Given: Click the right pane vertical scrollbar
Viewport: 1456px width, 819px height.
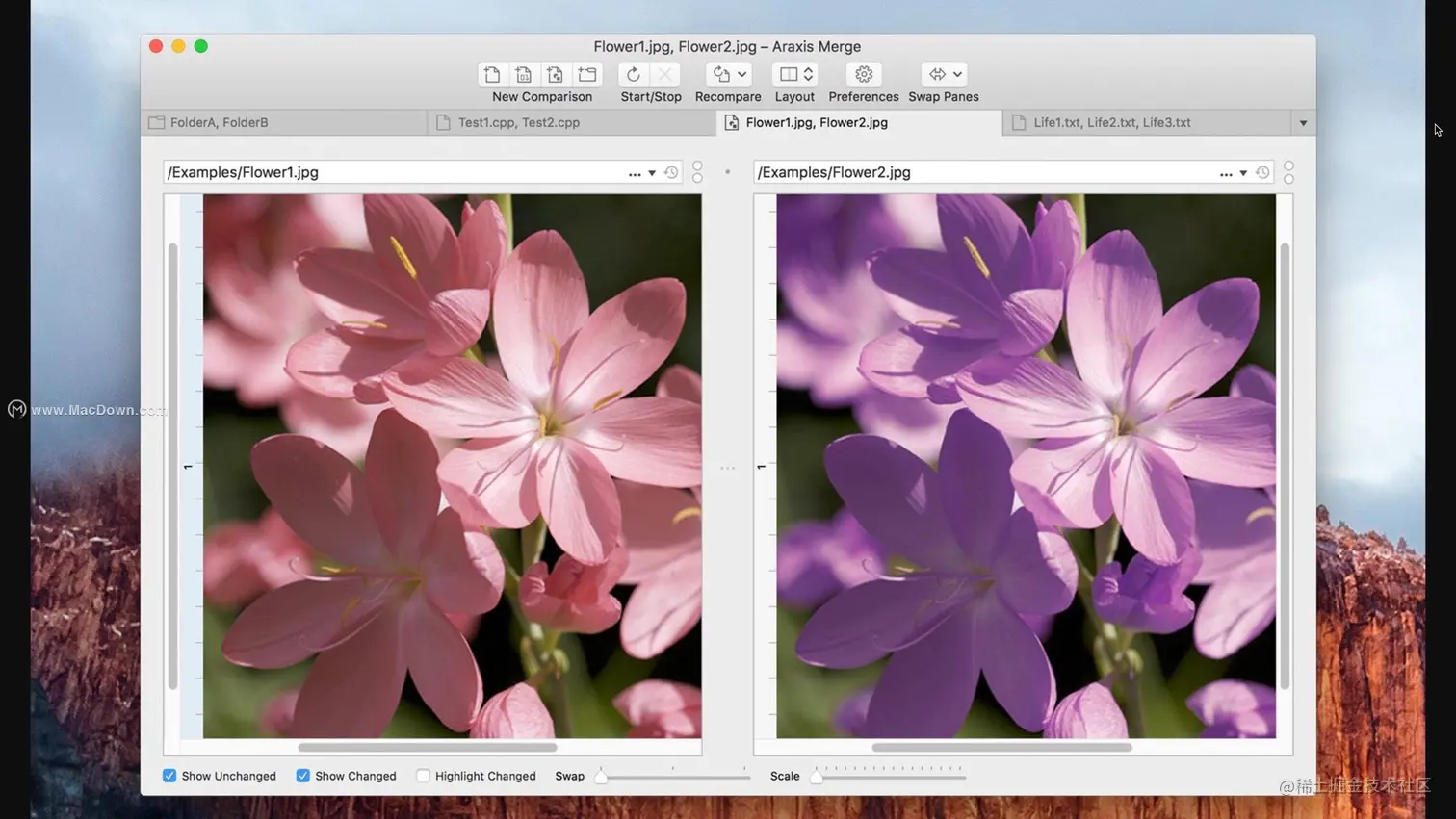Looking at the screenshot, I should point(1285,466).
